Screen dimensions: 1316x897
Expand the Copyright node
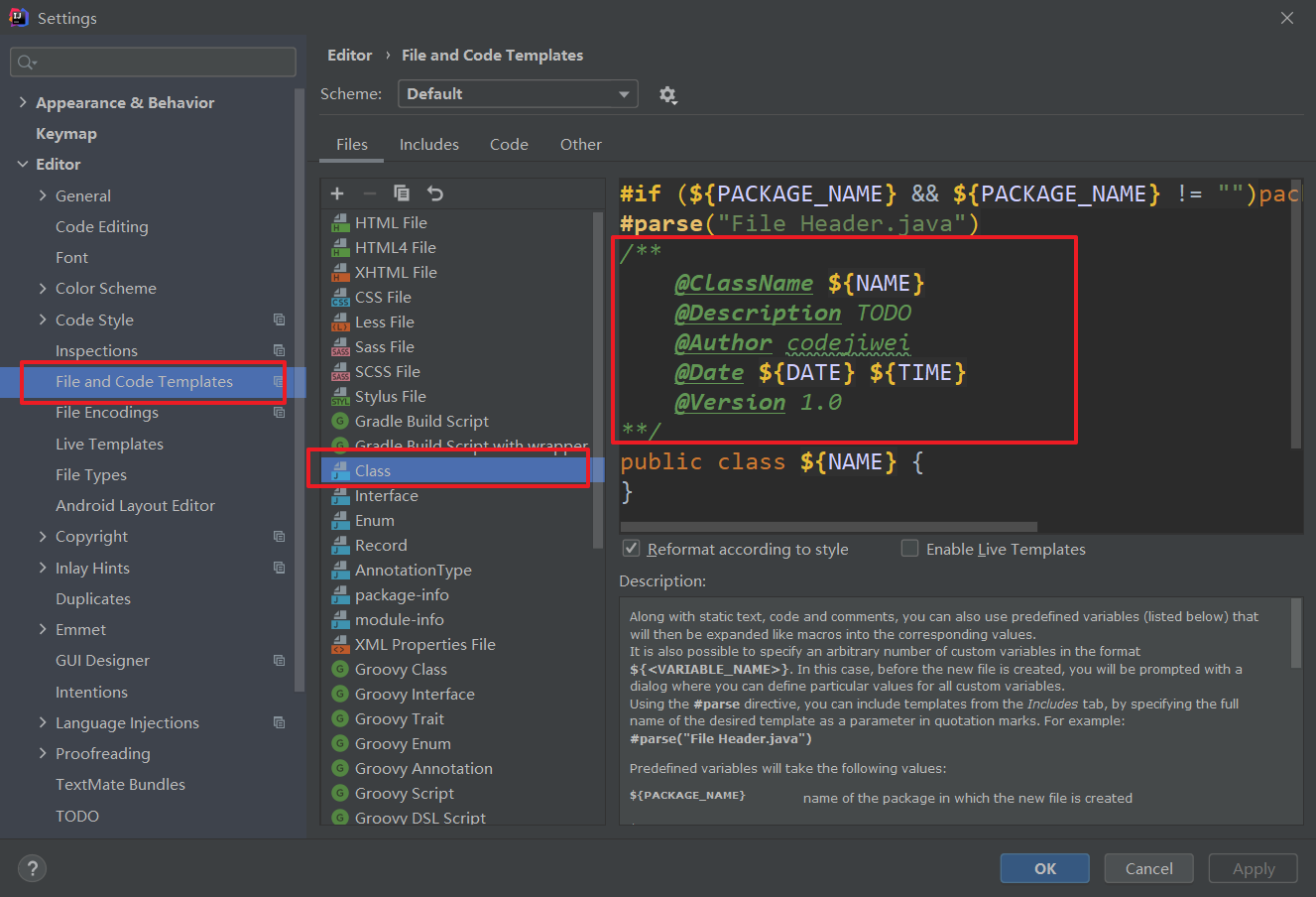pyautogui.click(x=43, y=536)
